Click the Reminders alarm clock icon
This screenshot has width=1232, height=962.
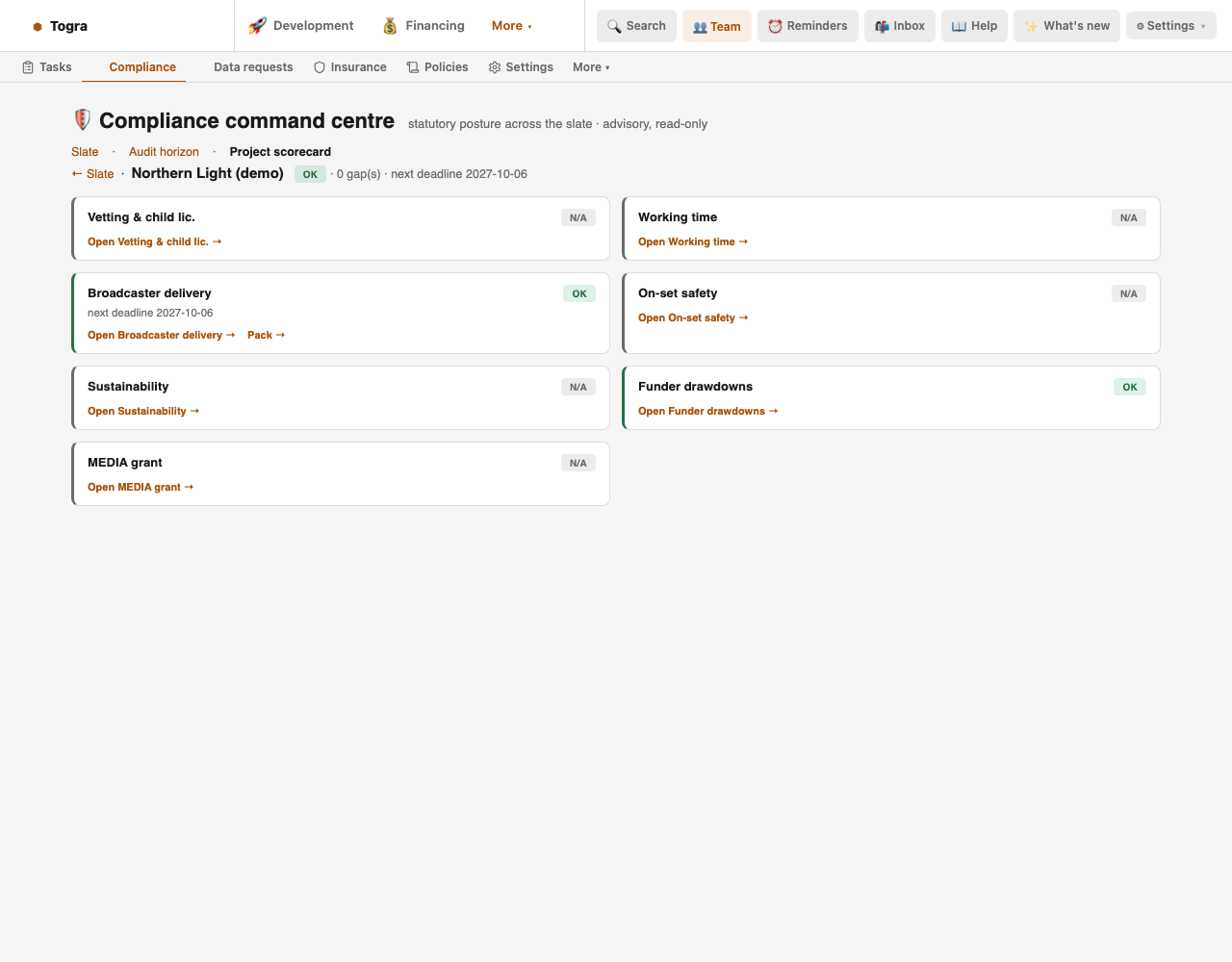pos(775,26)
